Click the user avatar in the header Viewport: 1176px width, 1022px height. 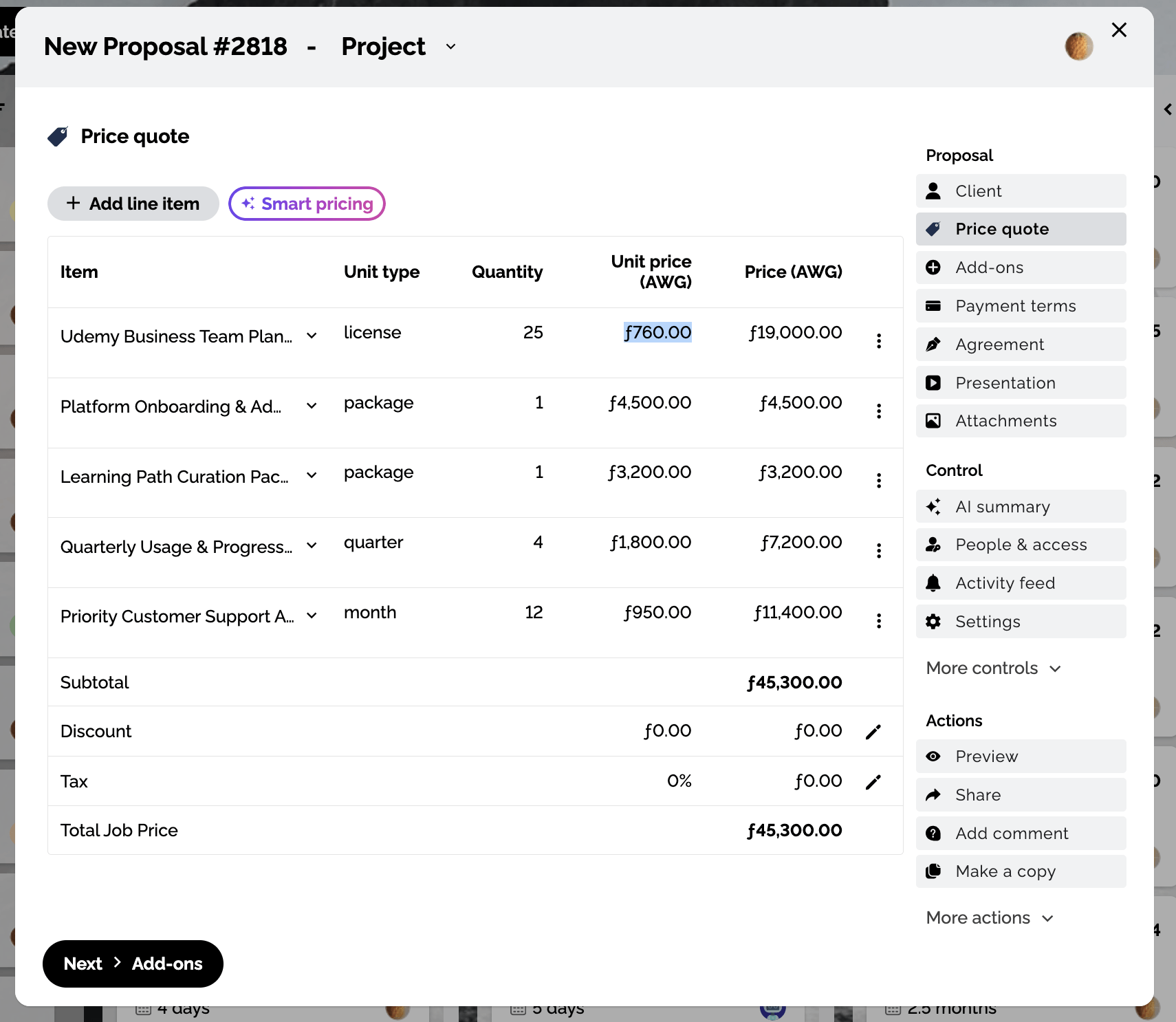pos(1078,46)
